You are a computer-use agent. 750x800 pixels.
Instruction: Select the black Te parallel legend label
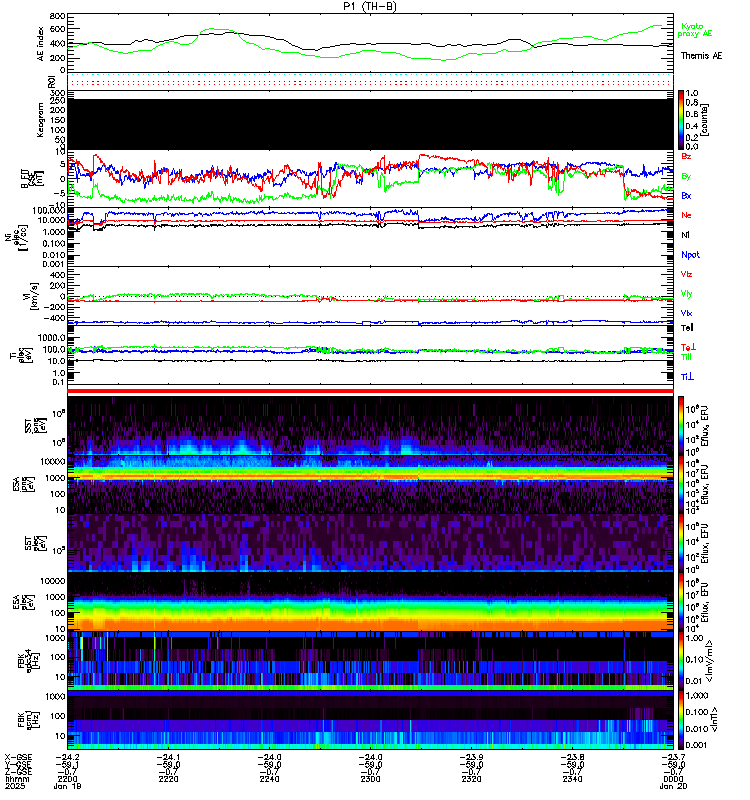pos(687,328)
